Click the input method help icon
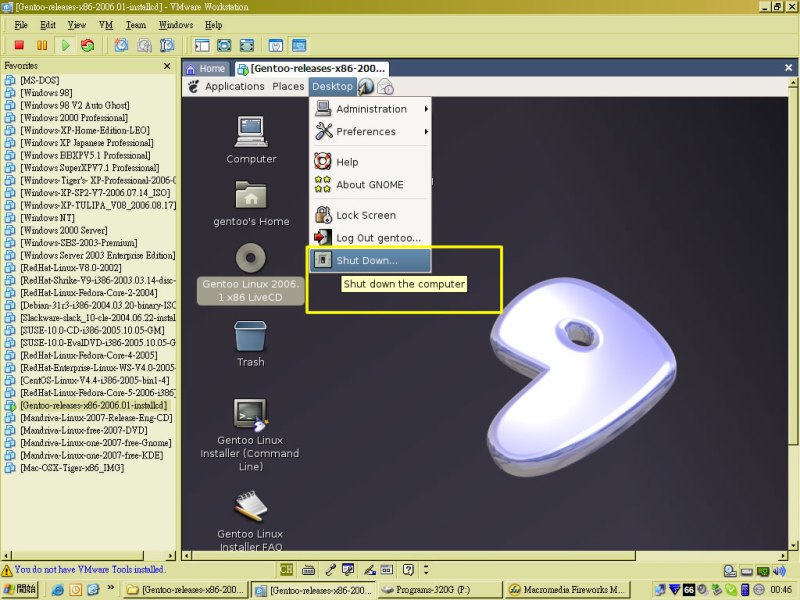This screenshot has width=800, height=600. (x=408, y=570)
